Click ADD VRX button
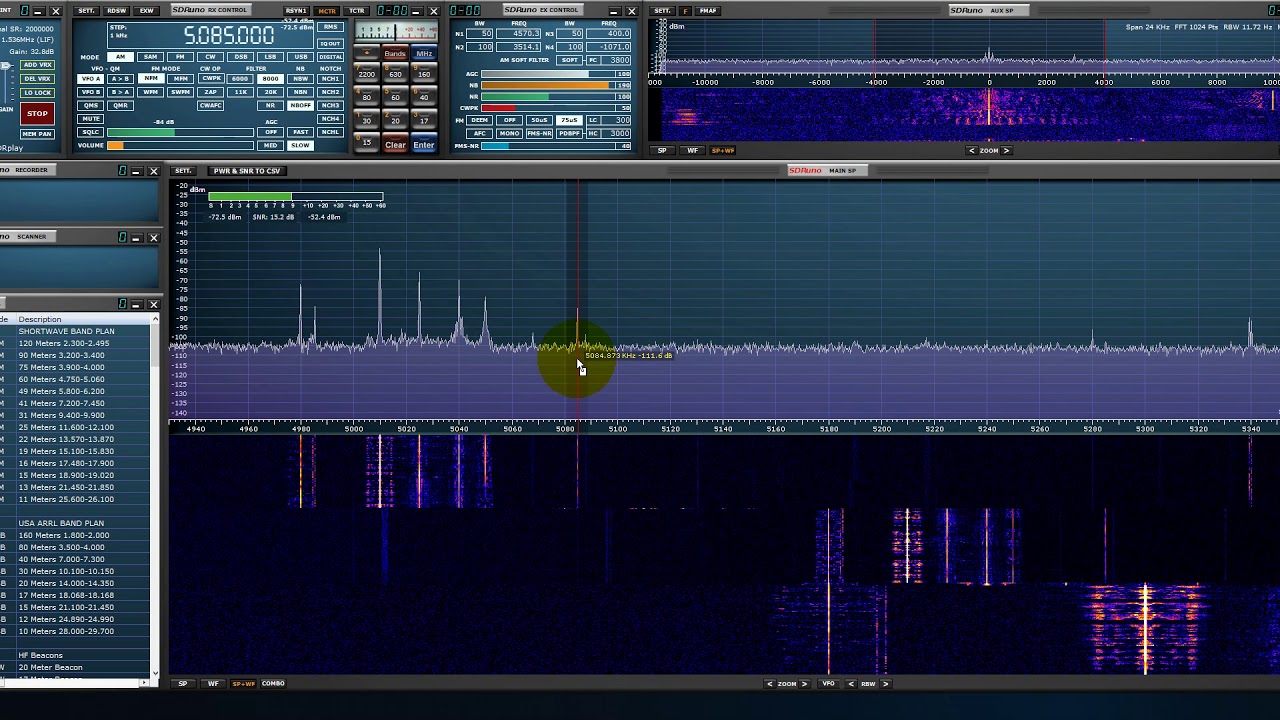 (37, 65)
